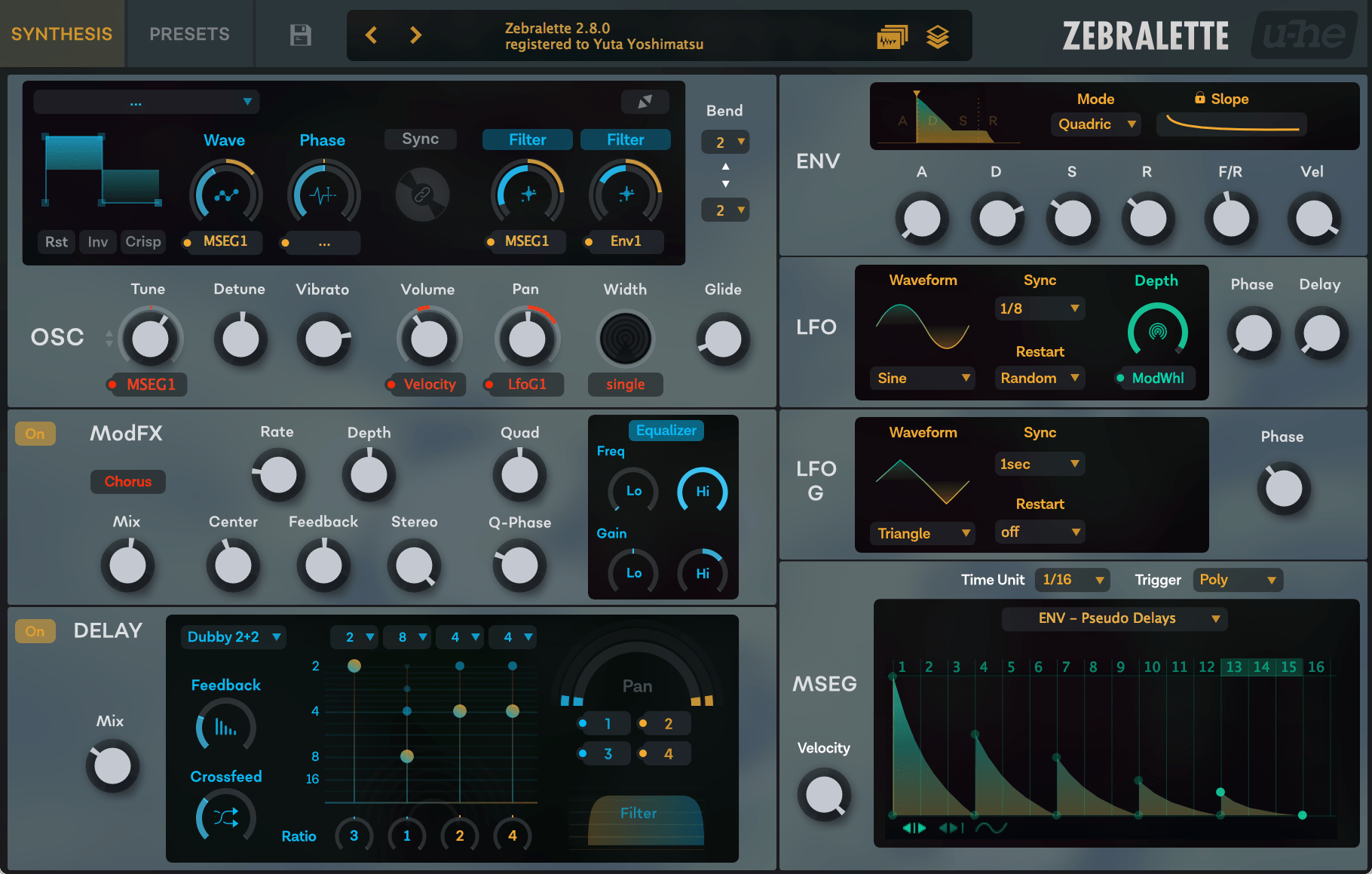Click the LFO sine waveform preview
The width and height of the screenshot is (1372, 874).
click(x=923, y=326)
